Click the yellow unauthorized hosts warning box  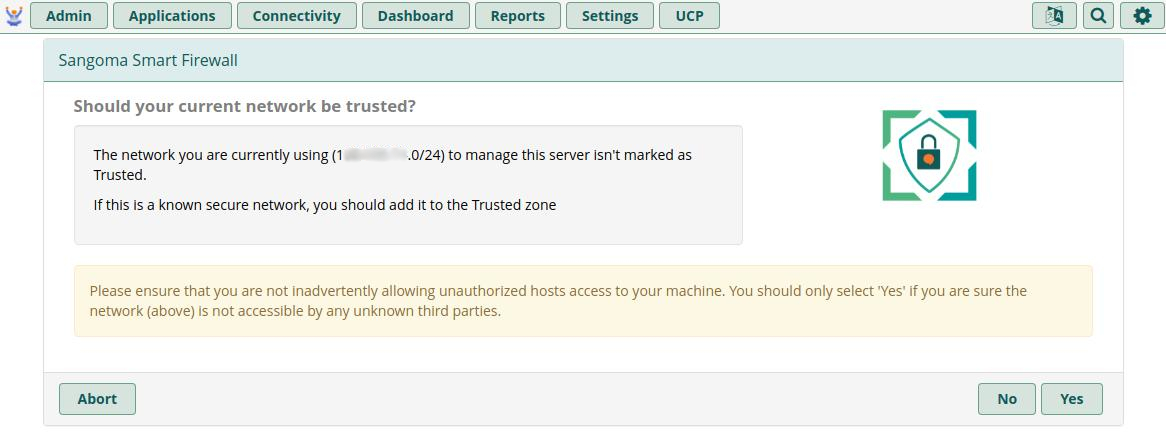click(x=583, y=301)
